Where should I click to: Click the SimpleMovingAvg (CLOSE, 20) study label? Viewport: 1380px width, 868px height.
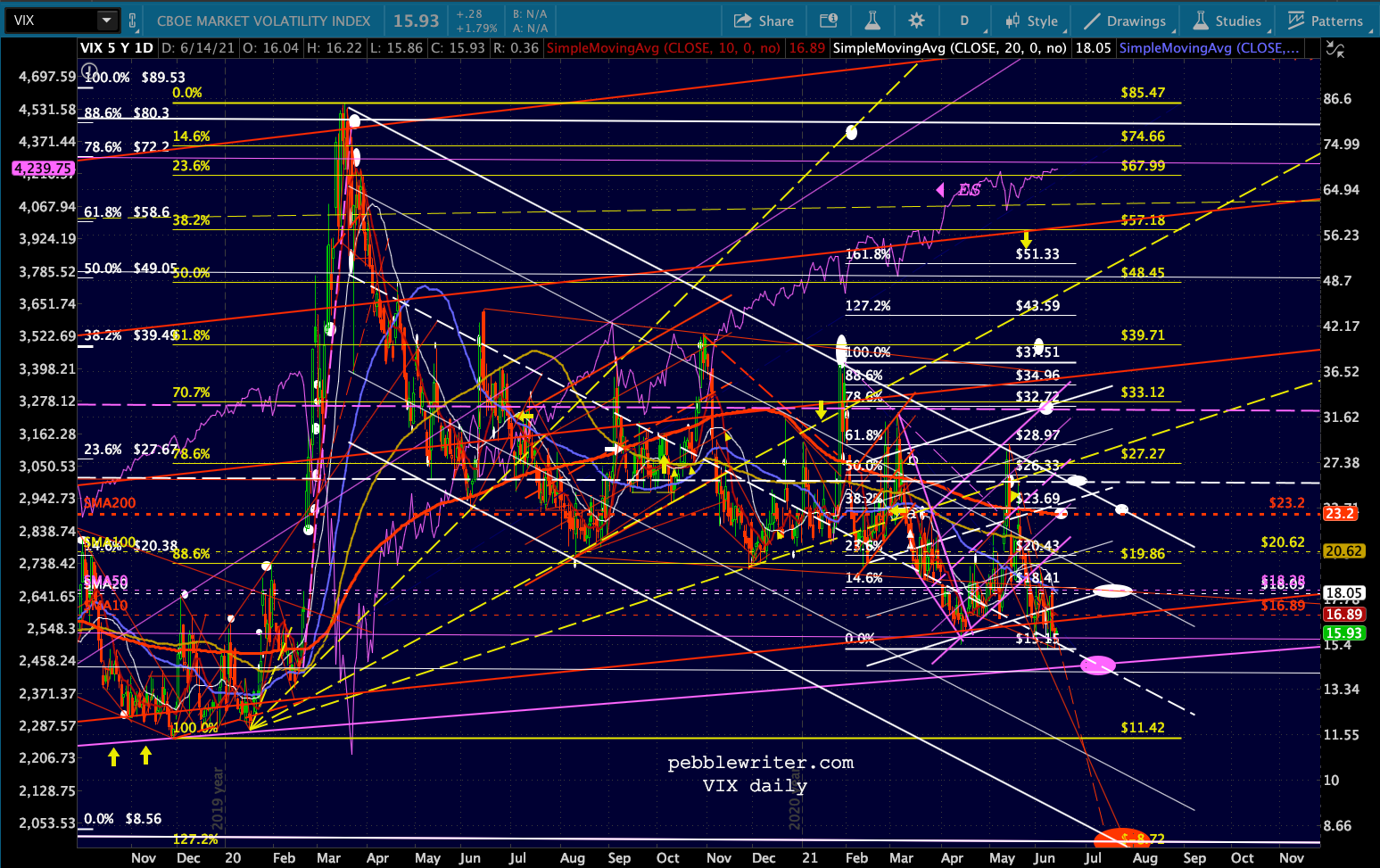[x=949, y=48]
